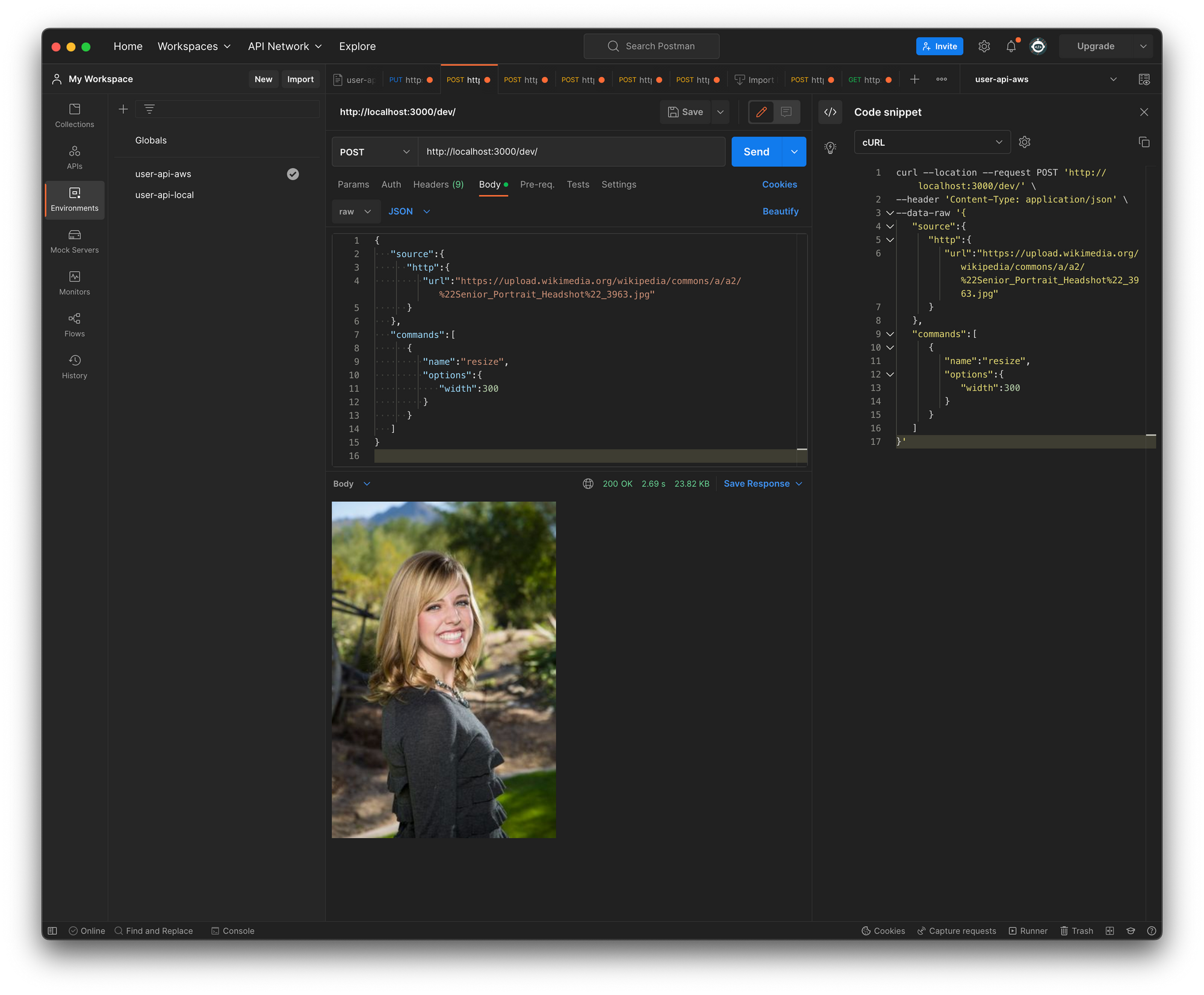The height and width of the screenshot is (995, 1204).
Task: Open the cURL language dropdown
Action: pyautogui.click(x=931, y=143)
